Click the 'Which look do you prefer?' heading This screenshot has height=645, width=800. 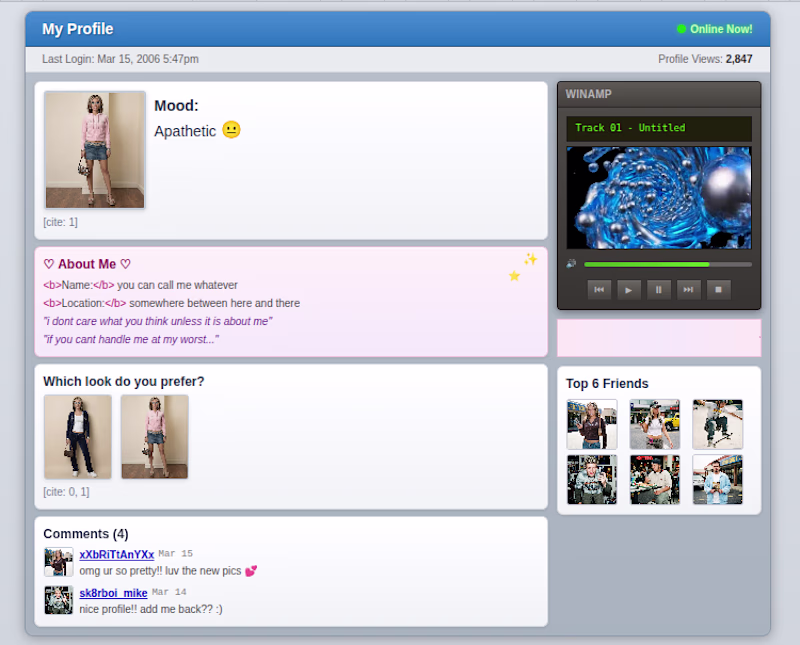pos(123,382)
